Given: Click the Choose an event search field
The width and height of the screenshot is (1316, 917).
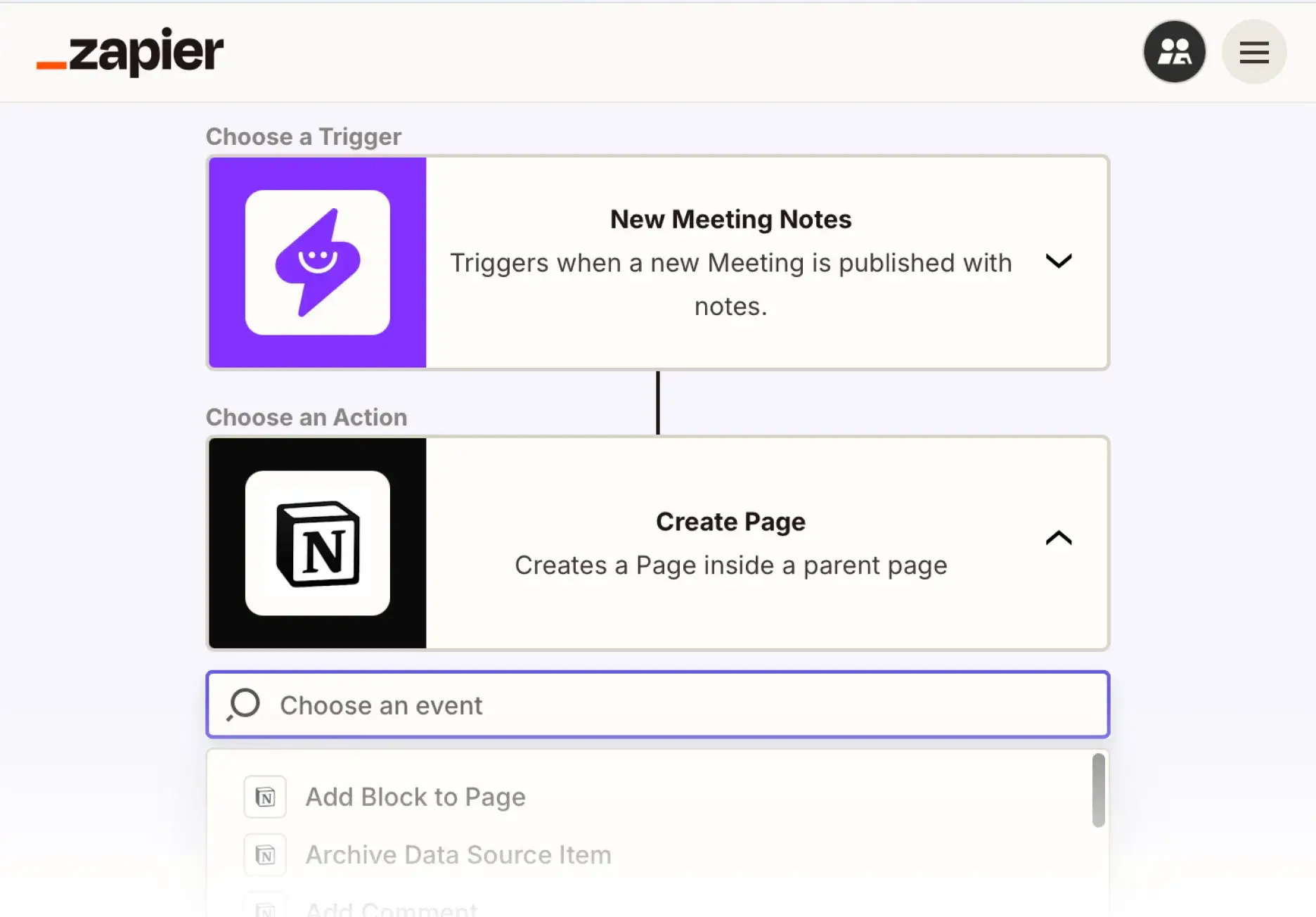Looking at the screenshot, I should [x=657, y=704].
